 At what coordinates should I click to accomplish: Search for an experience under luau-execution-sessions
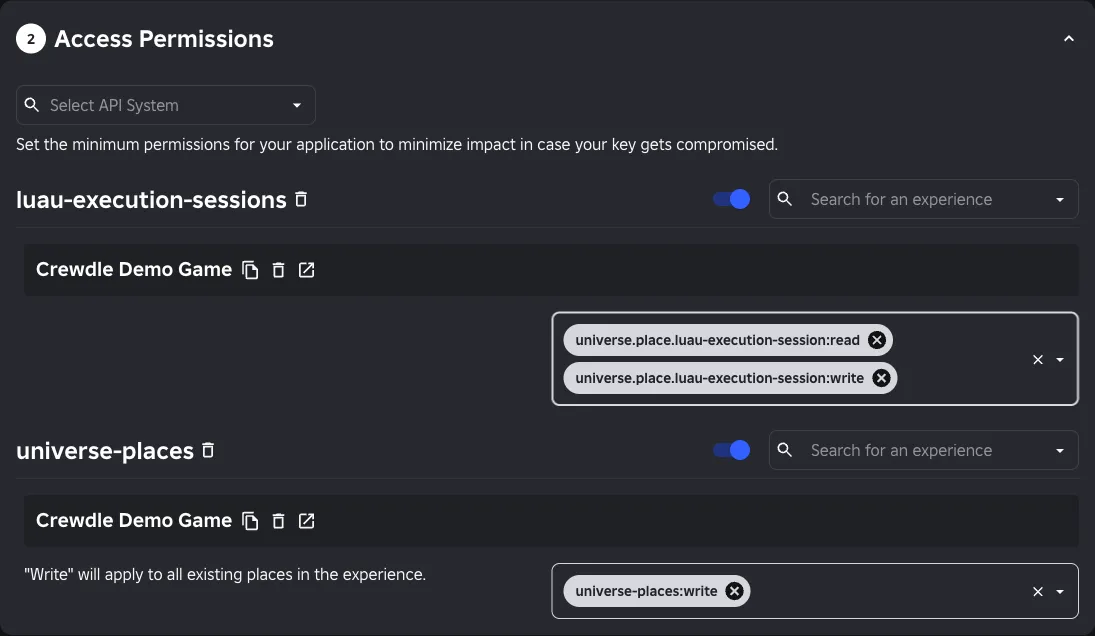923,200
